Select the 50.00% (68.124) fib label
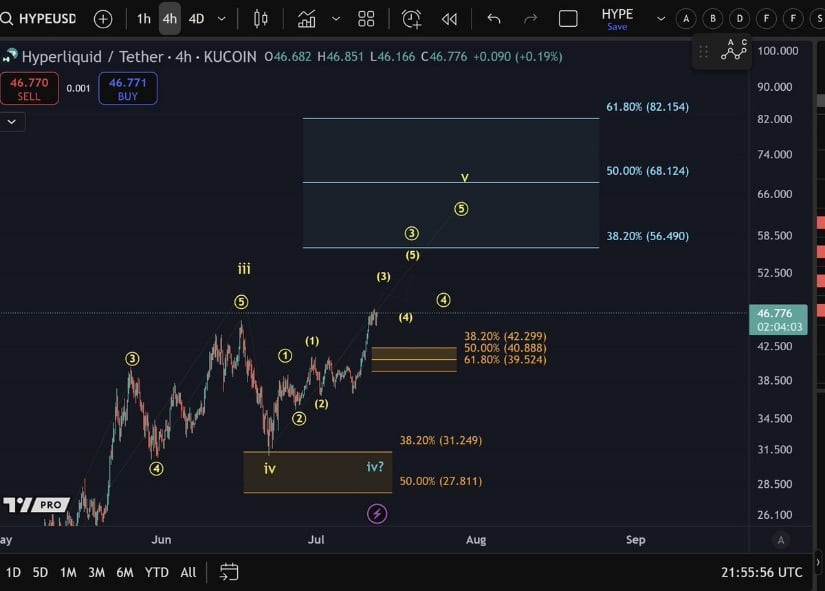825x591 pixels. [647, 171]
